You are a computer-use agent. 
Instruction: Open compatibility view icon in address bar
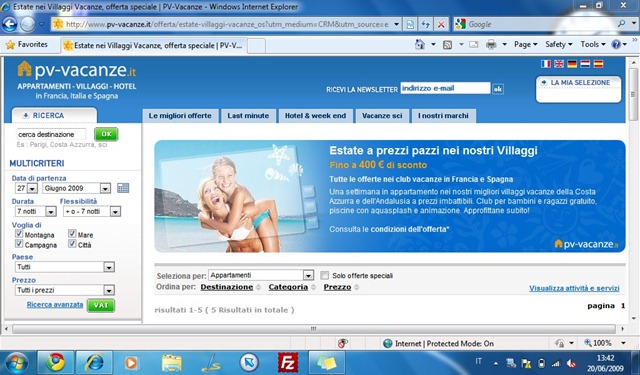[410, 24]
